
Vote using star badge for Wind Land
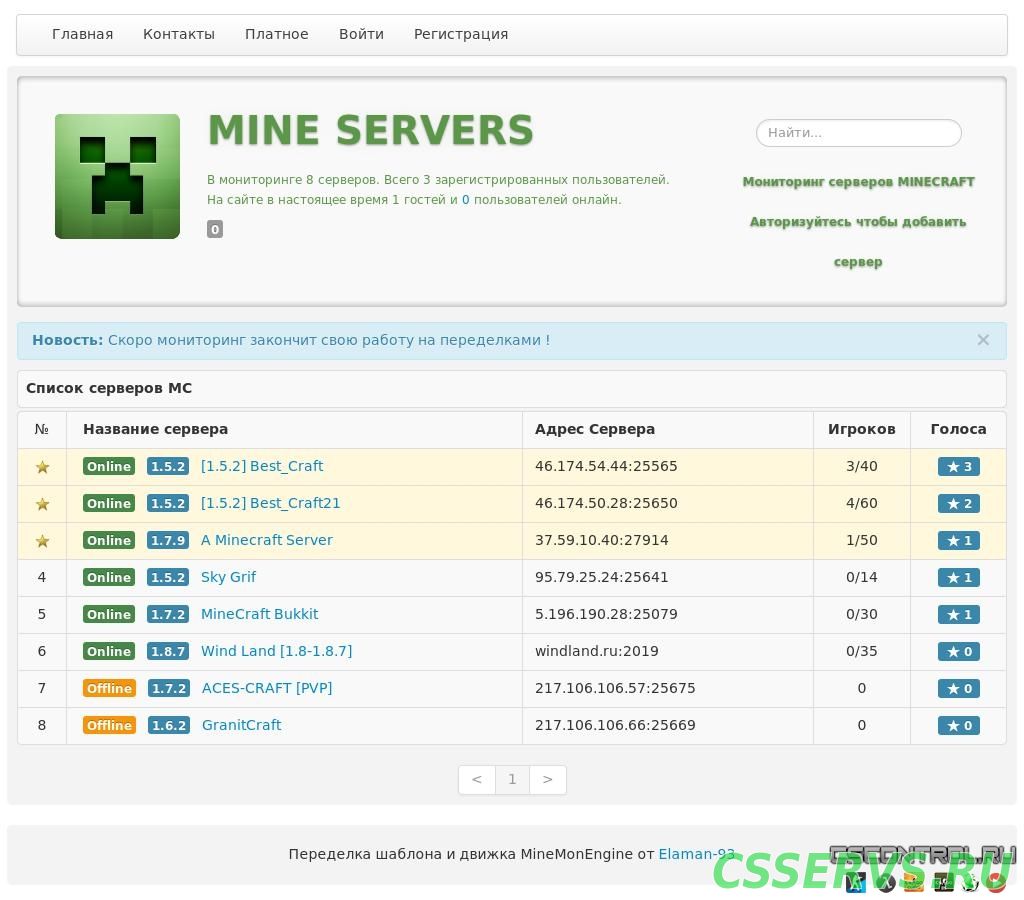(959, 652)
